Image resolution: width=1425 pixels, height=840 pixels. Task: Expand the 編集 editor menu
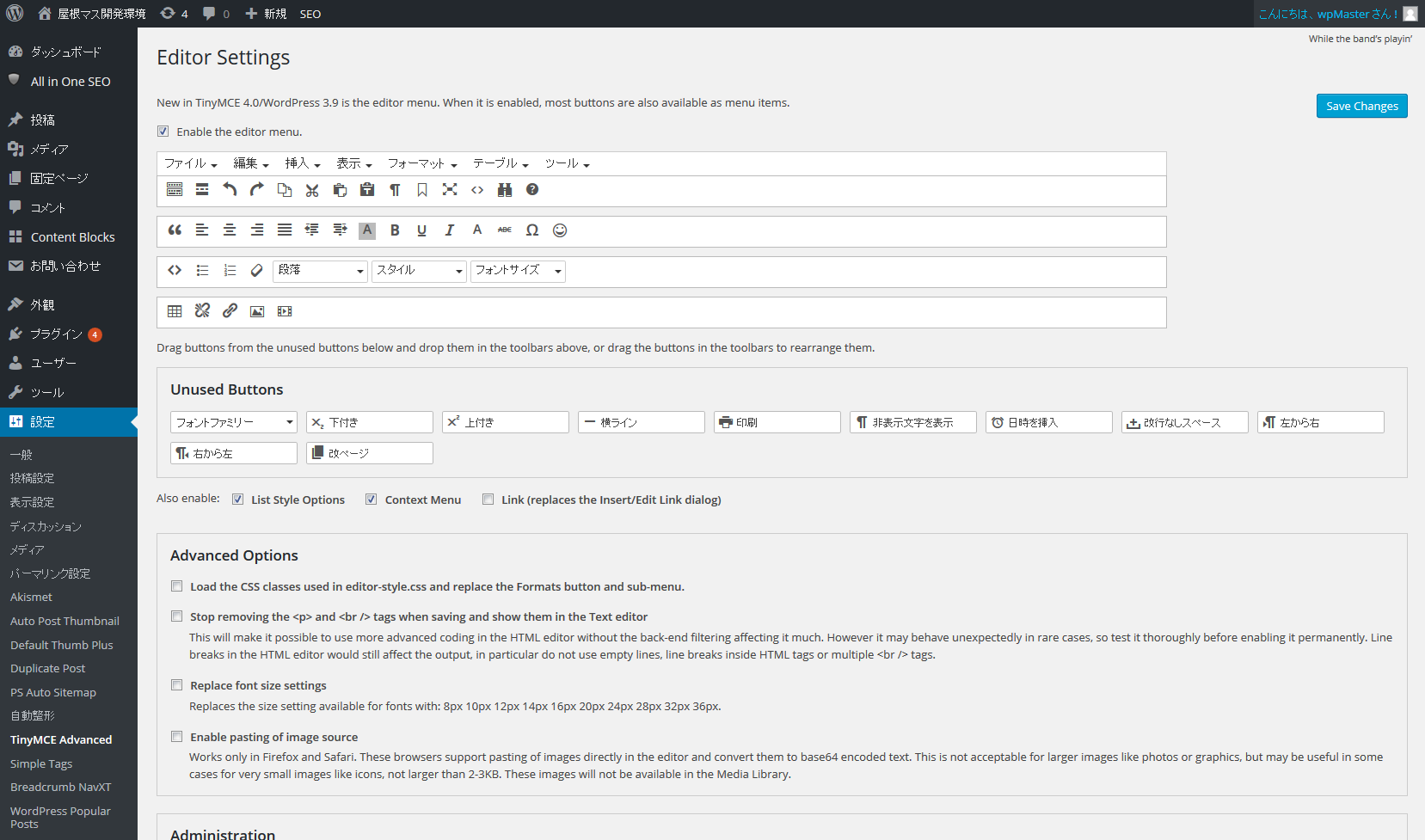point(251,163)
